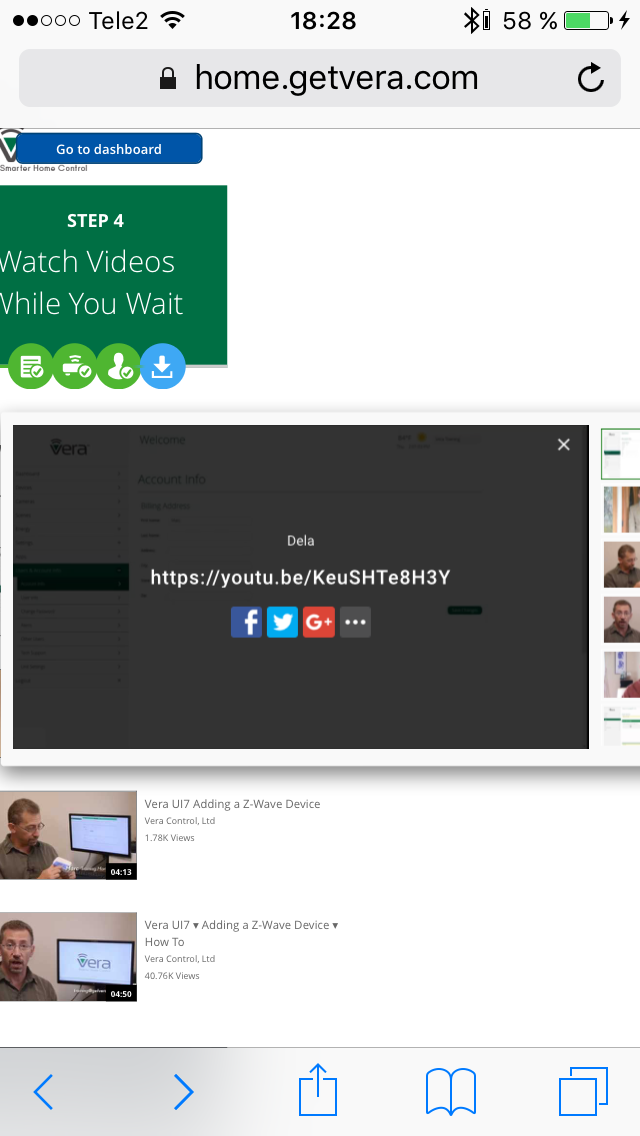Viewport: 640px width, 1136px height.
Task: Go back with the Safari back arrow
Action: [x=43, y=1091]
